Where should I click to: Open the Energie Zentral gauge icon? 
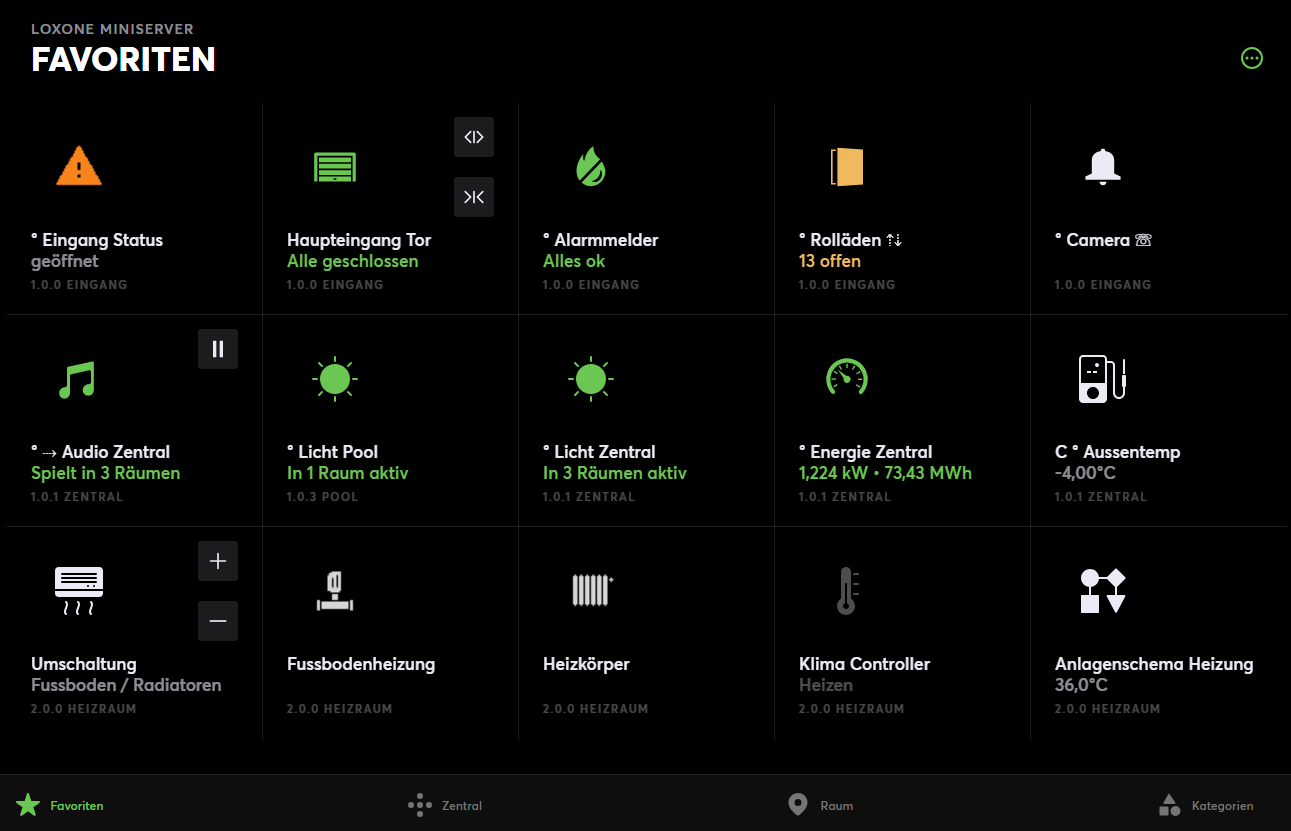point(846,378)
